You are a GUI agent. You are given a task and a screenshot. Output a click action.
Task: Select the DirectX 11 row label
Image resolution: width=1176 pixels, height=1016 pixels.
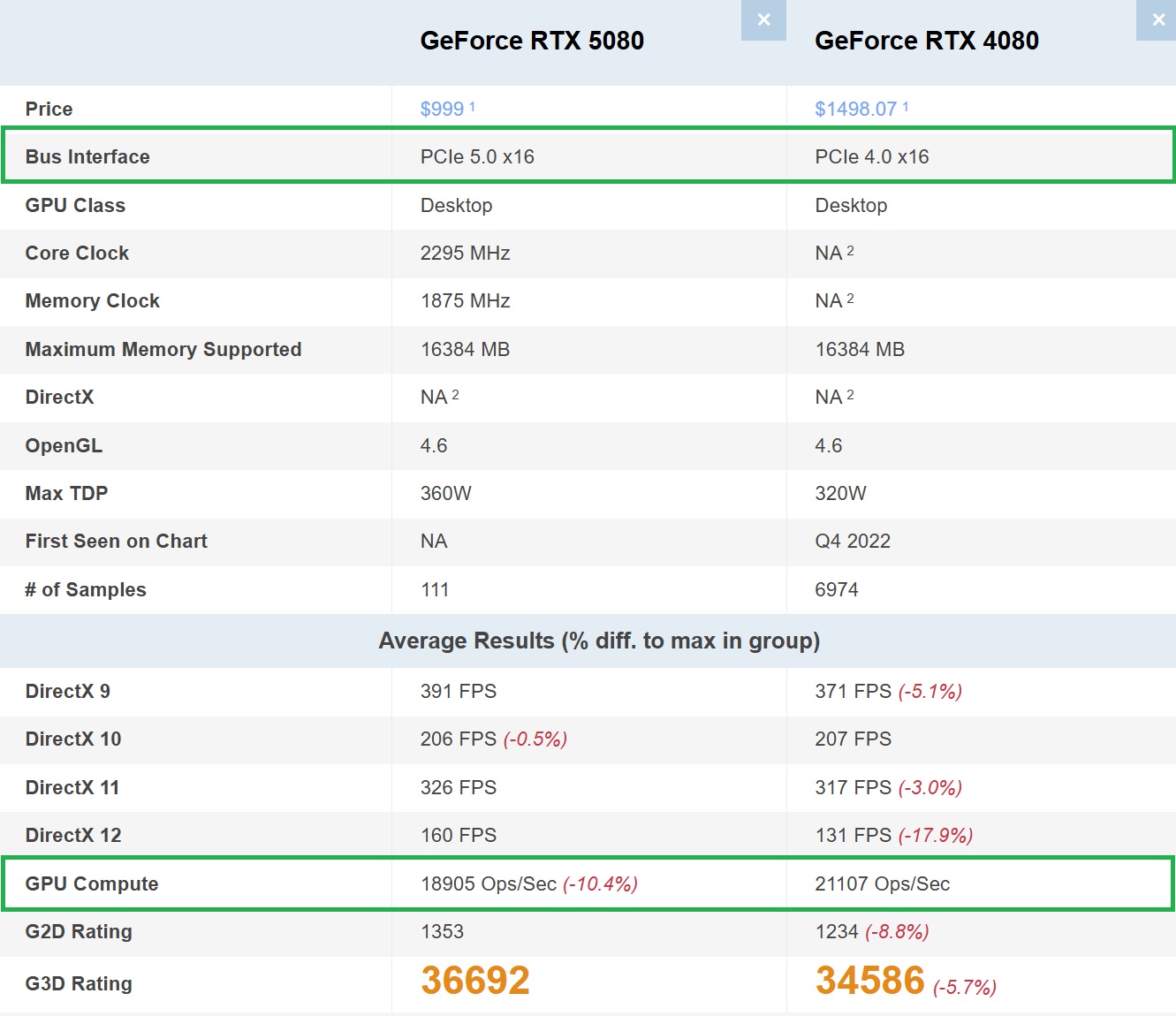[x=72, y=787]
